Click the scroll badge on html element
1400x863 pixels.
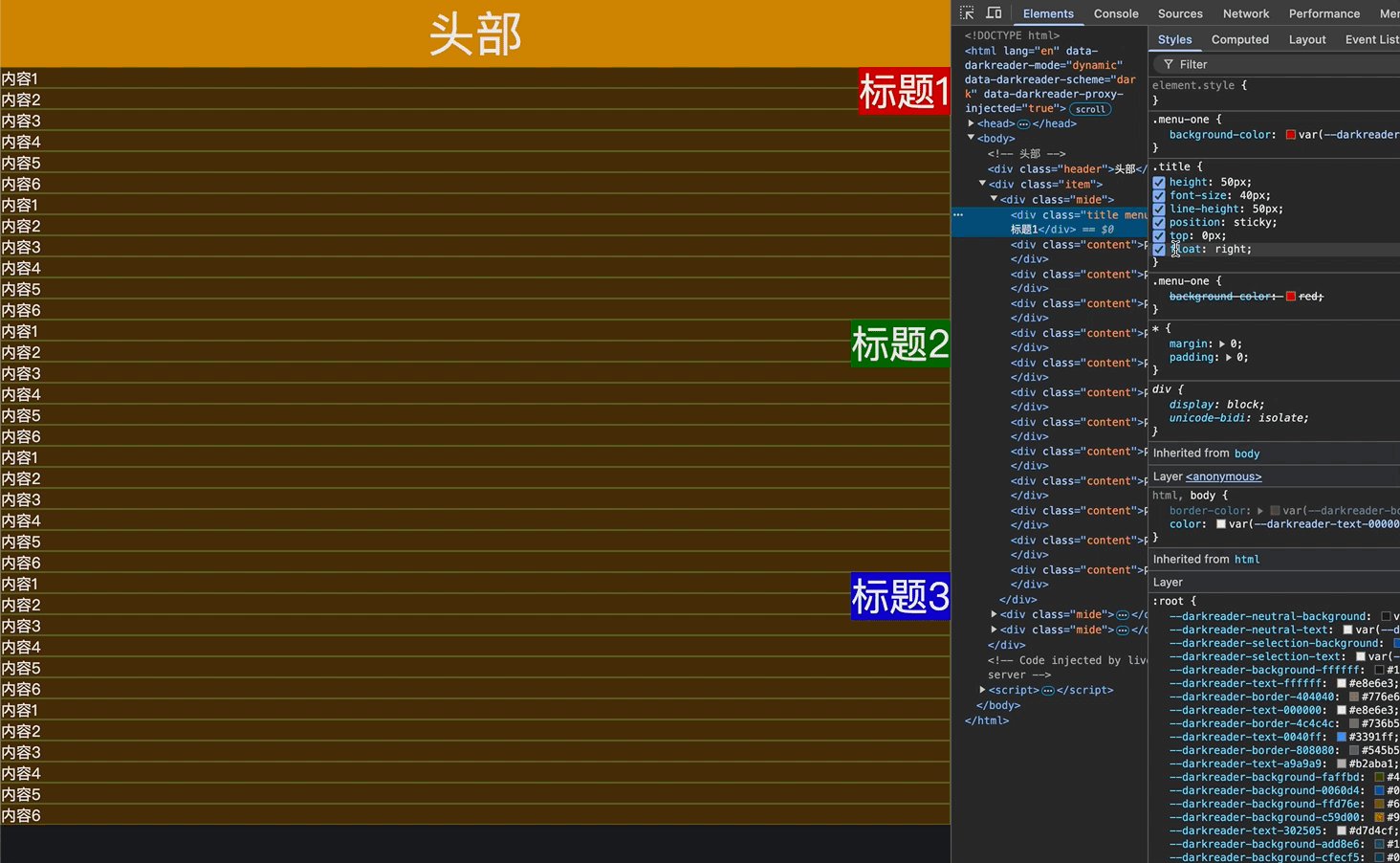coord(1090,109)
